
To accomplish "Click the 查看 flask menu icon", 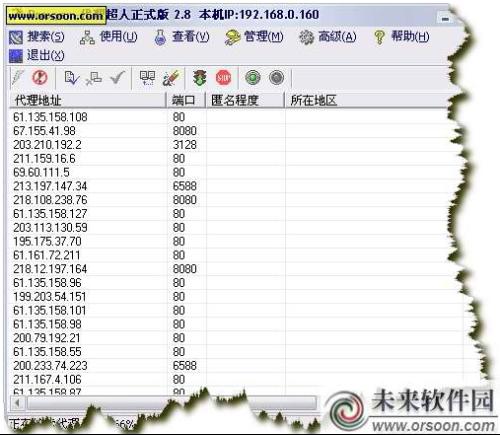I will [x=160, y=38].
